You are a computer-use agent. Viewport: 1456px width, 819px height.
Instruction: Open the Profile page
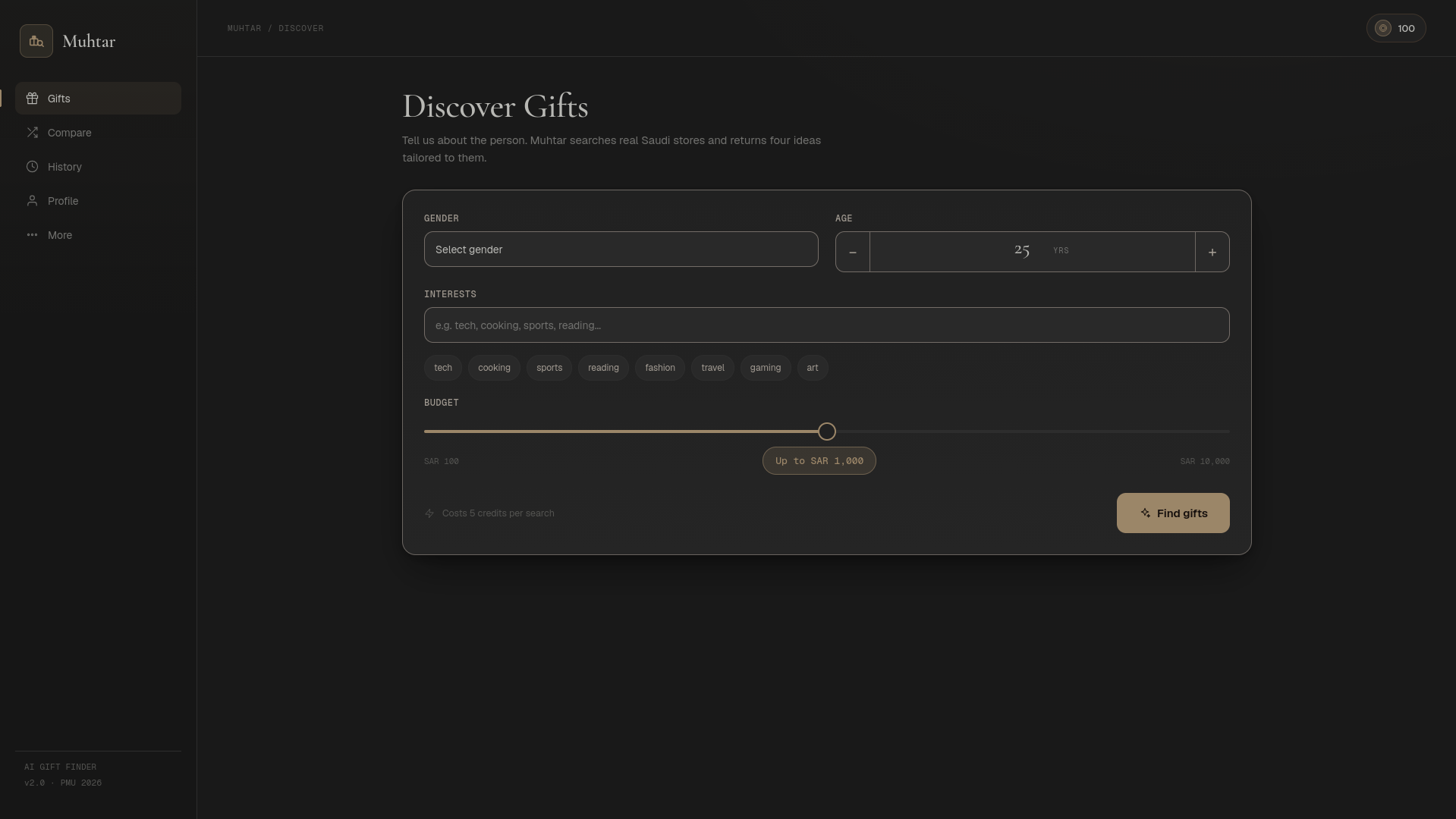pos(98,201)
